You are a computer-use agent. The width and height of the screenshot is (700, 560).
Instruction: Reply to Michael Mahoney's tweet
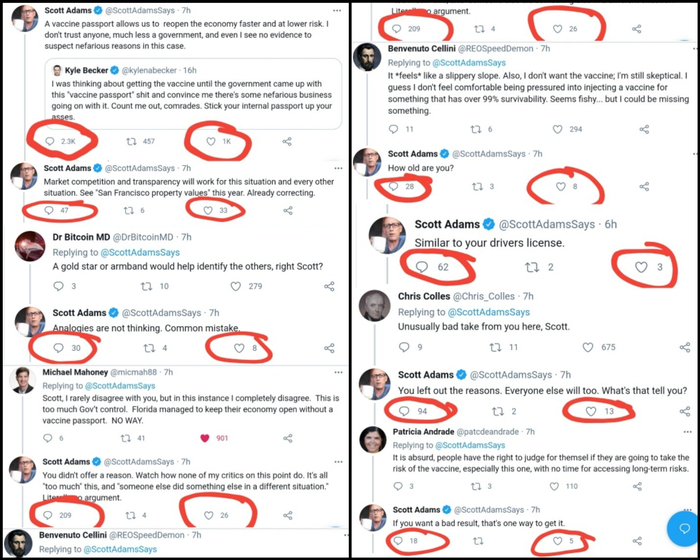pos(48,438)
